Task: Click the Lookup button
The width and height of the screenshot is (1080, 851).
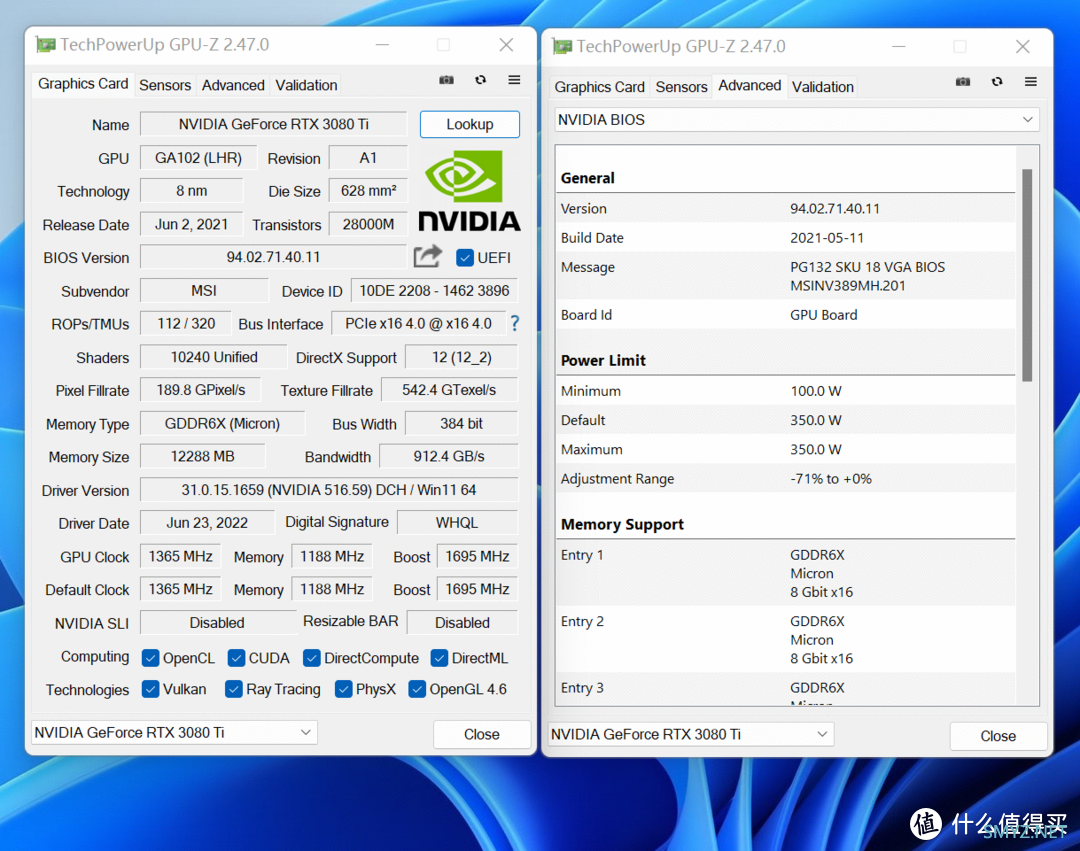Action: click(470, 125)
